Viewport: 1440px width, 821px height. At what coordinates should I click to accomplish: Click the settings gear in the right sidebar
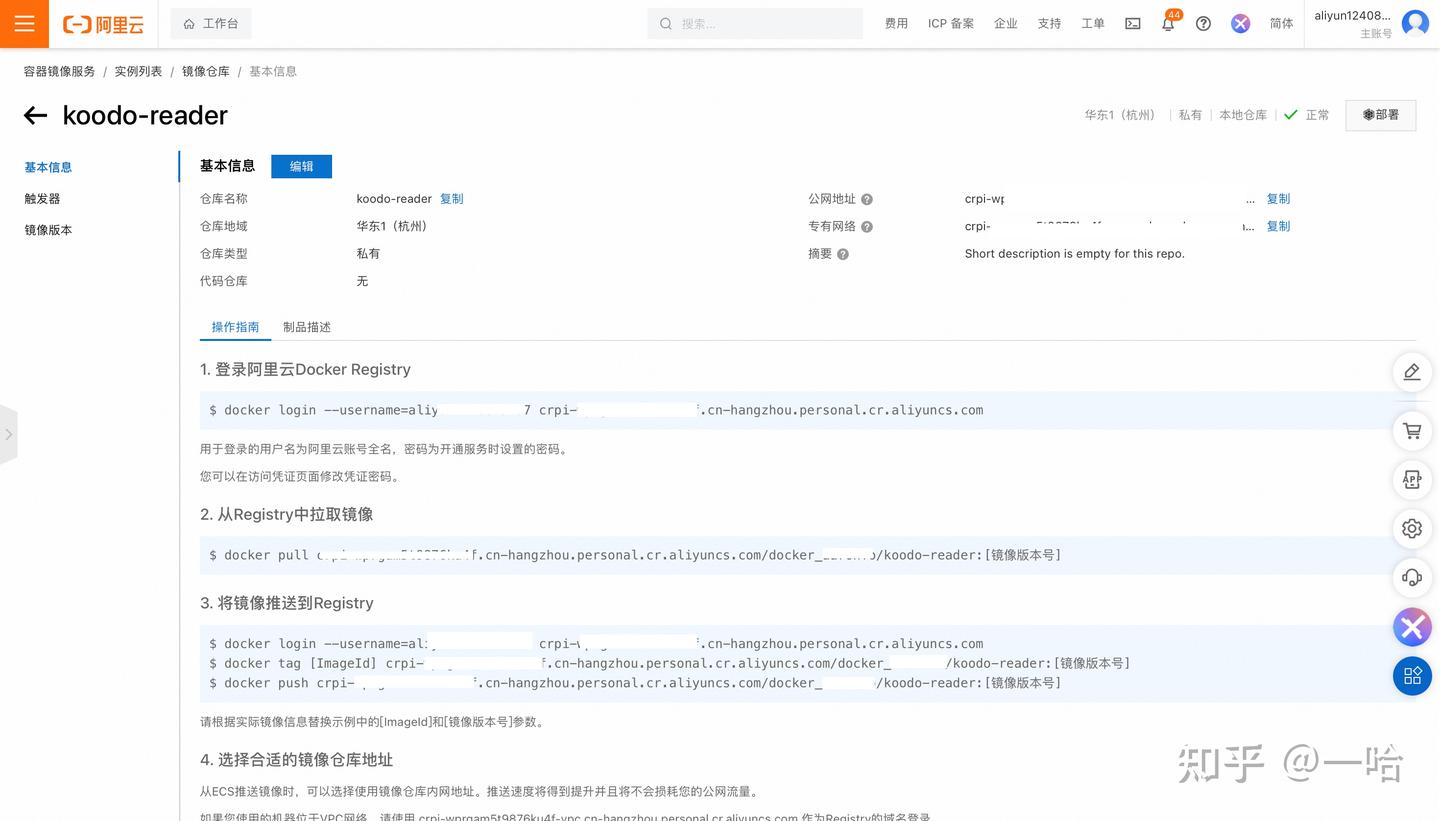pyautogui.click(x=1411, y=528)
